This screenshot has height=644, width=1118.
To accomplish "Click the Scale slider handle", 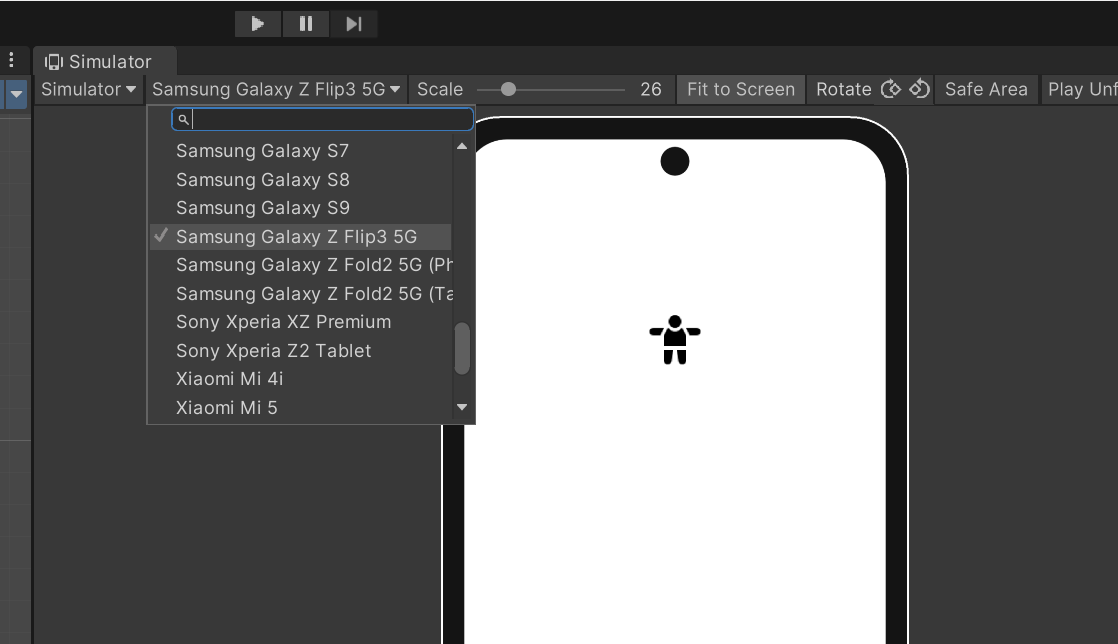I will (x=508, y=89).
